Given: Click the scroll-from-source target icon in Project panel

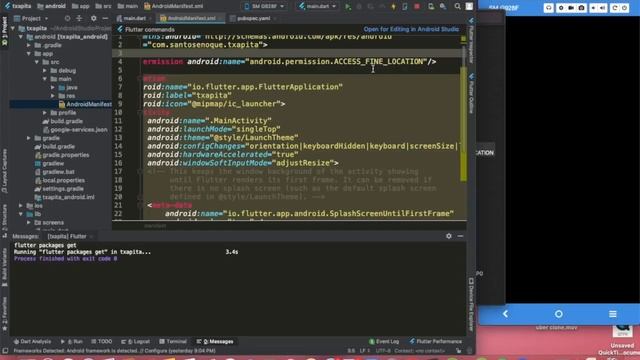Looking at the screenshot, I should (x=67, y=18).
